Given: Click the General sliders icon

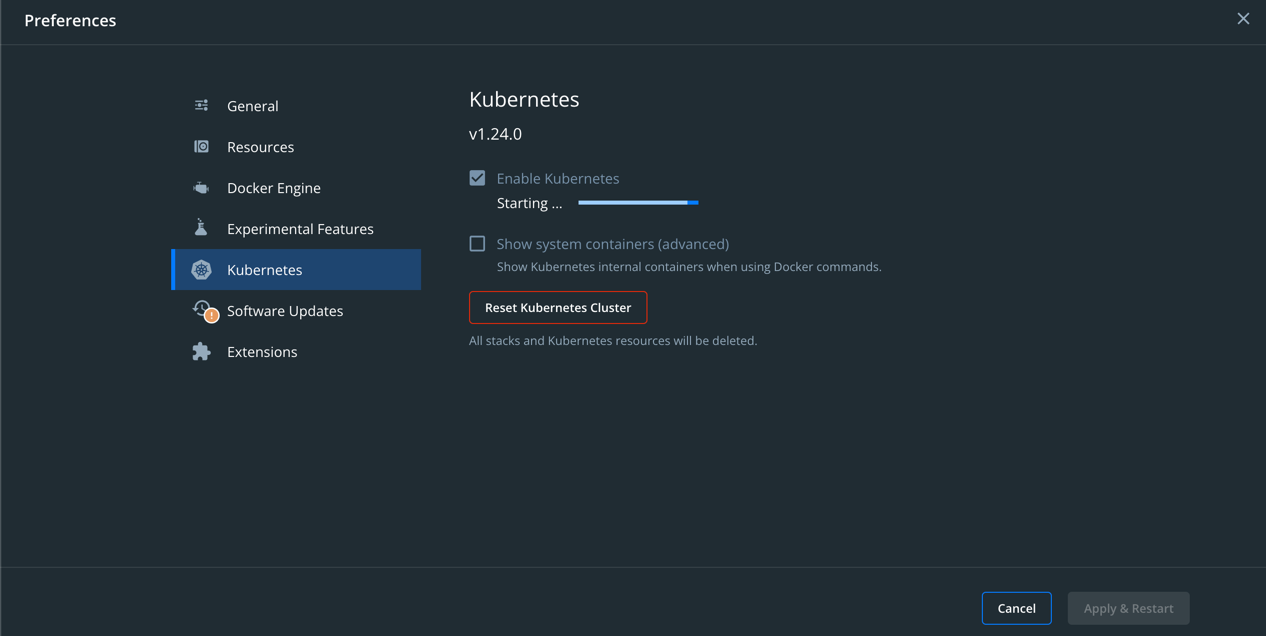Looking at the screenshot, I should point(201,105).
